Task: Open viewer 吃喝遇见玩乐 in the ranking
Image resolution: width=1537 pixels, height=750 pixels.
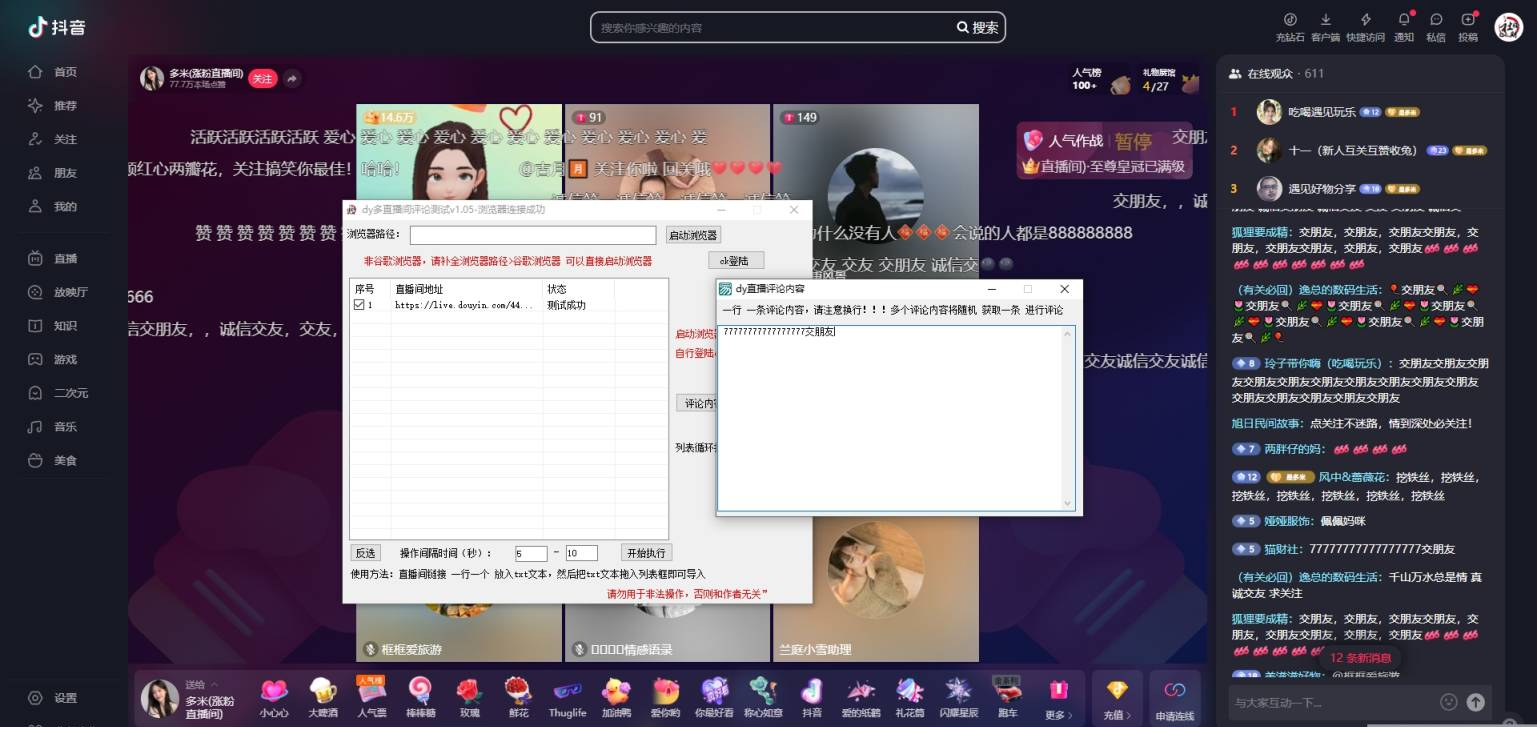Action: (x=1321, y=112)
